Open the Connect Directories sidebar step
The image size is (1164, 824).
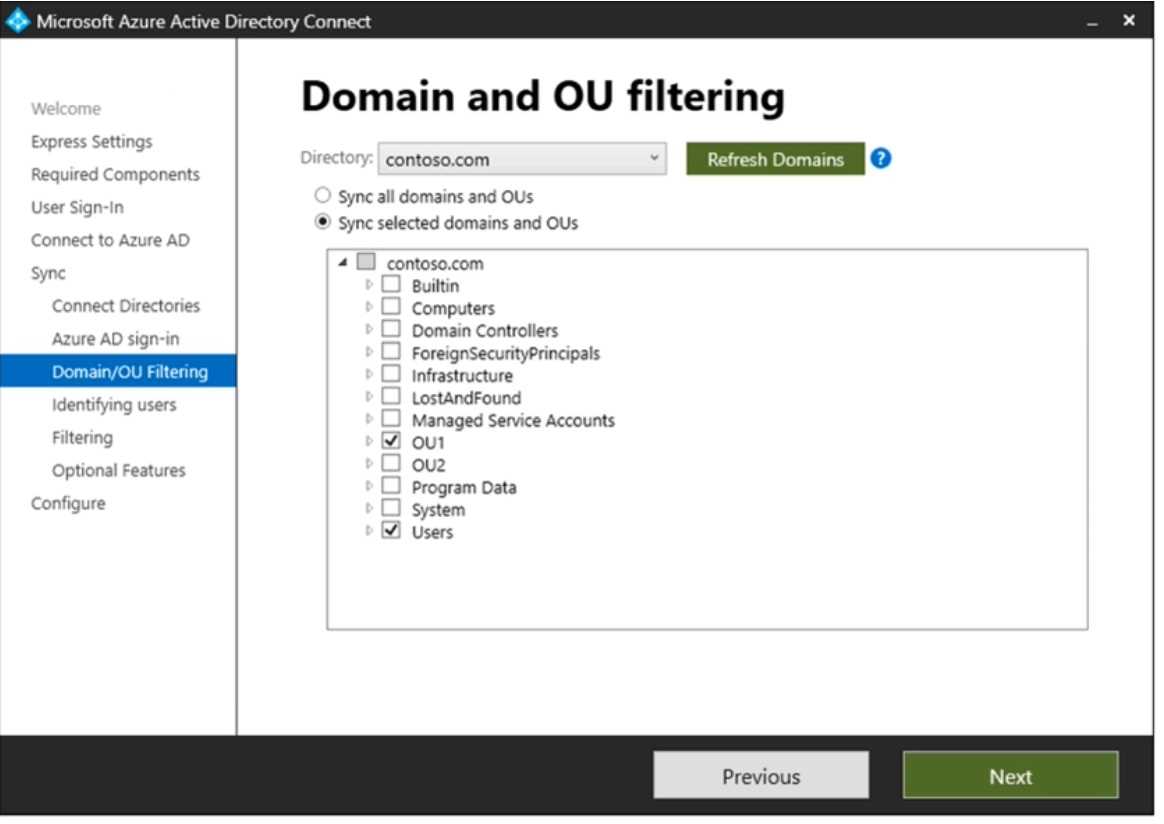[x=125, y=306]
